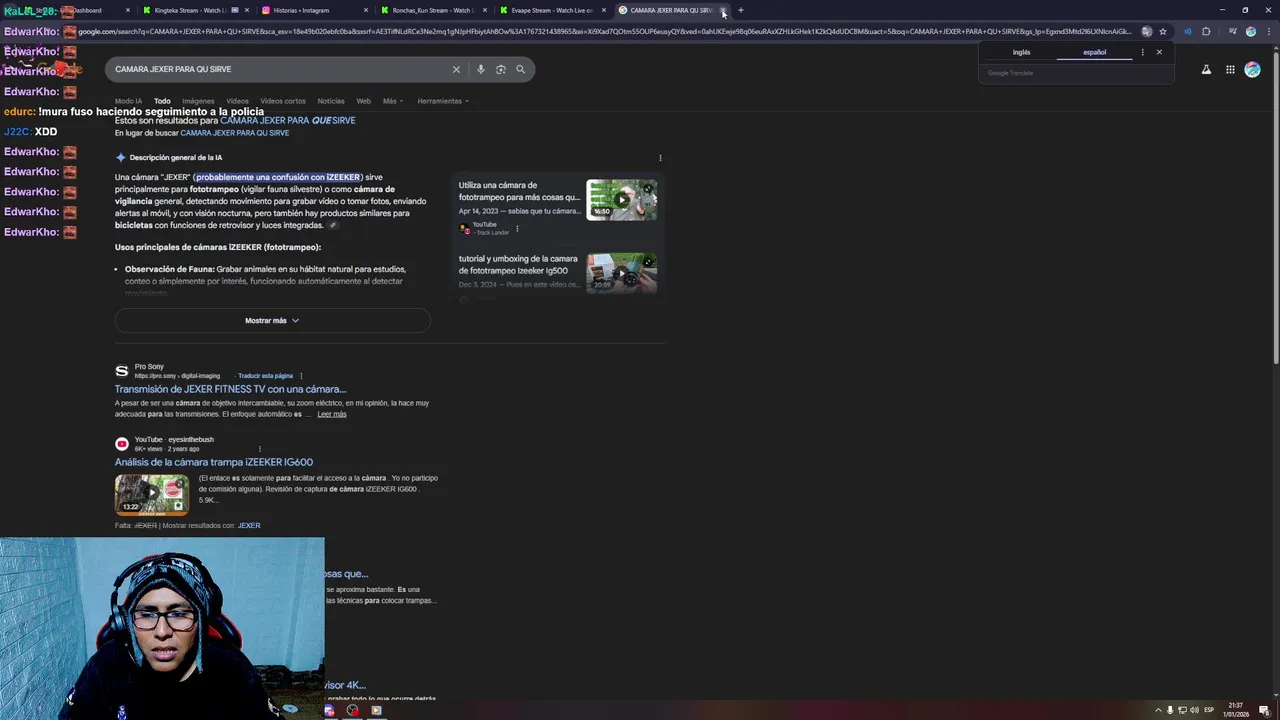Open taskbar clock showing 21:37
1280x720 pixels.
point(1236,710)
